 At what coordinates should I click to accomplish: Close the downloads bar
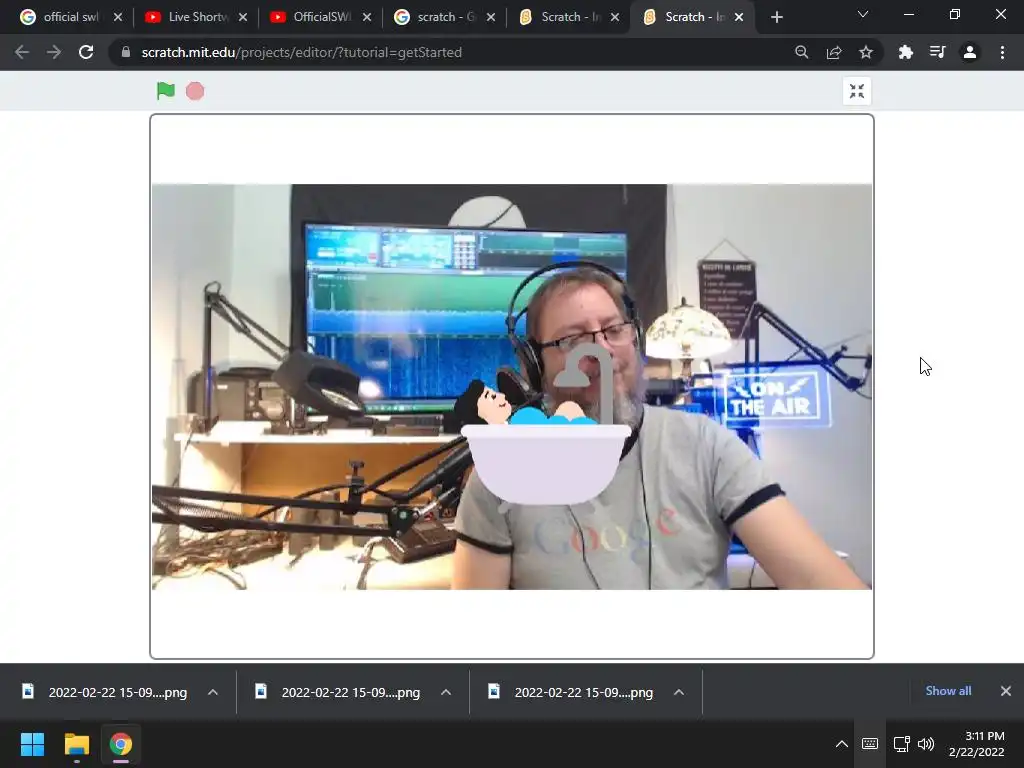coord(1006,691)
